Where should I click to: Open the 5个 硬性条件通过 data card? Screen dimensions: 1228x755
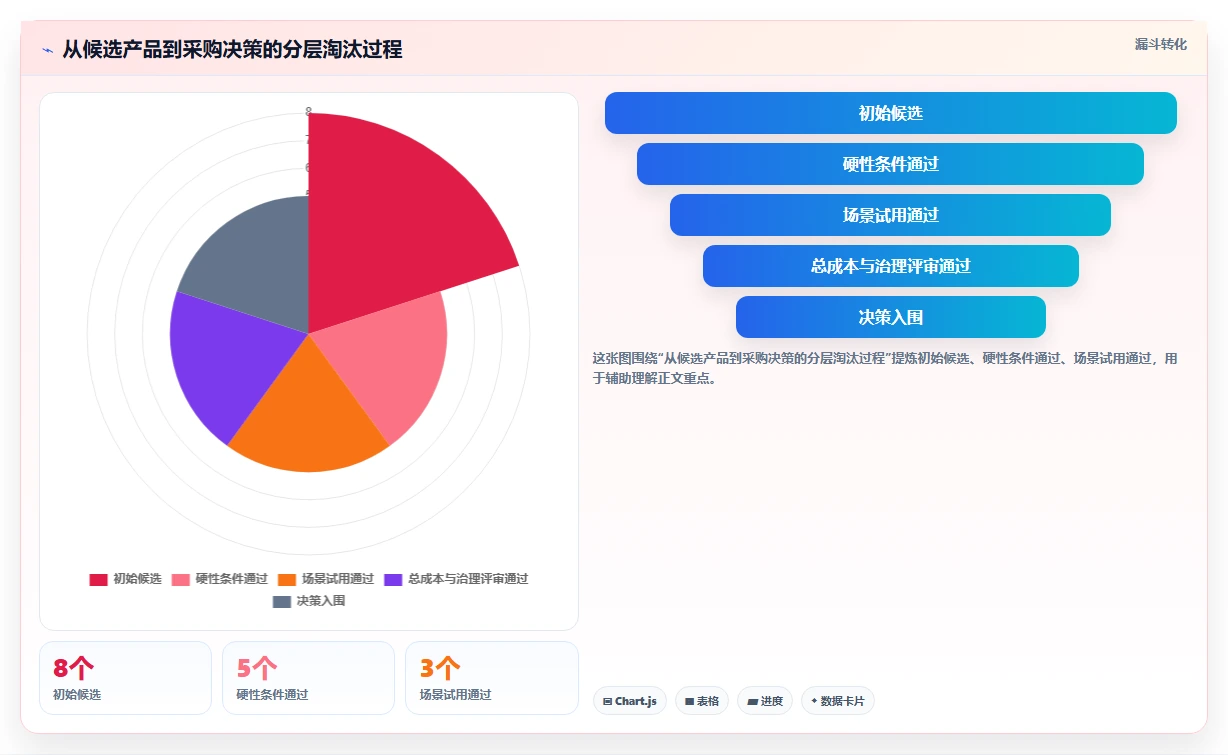[x=308, y=678]
